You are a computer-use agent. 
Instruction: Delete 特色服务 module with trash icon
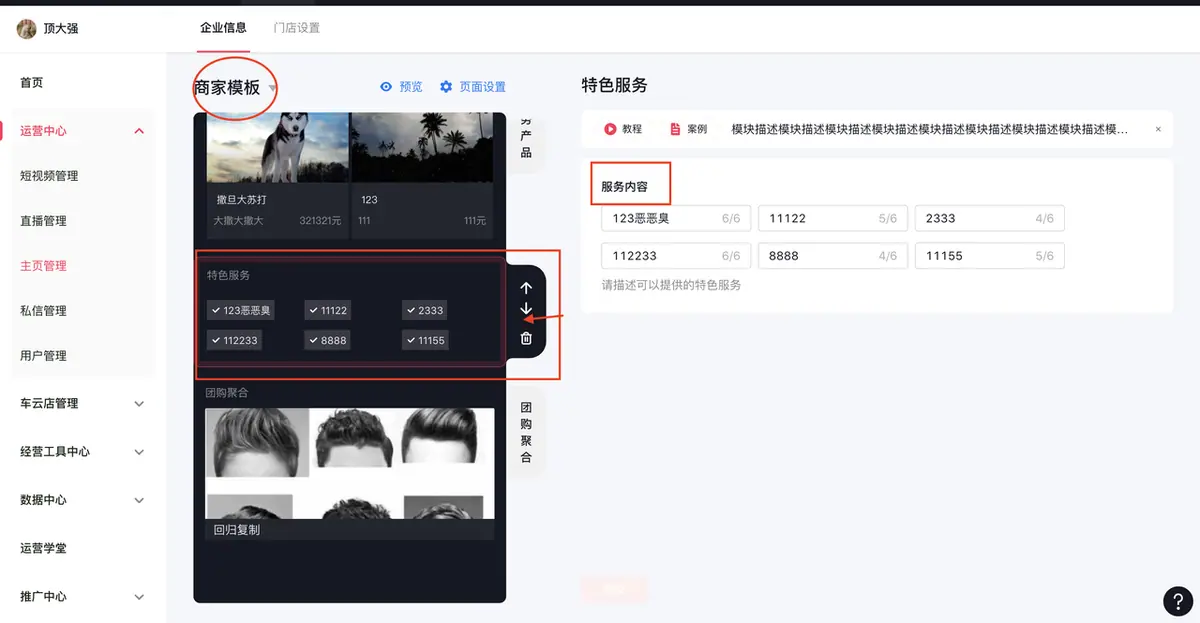click(526, 338)
